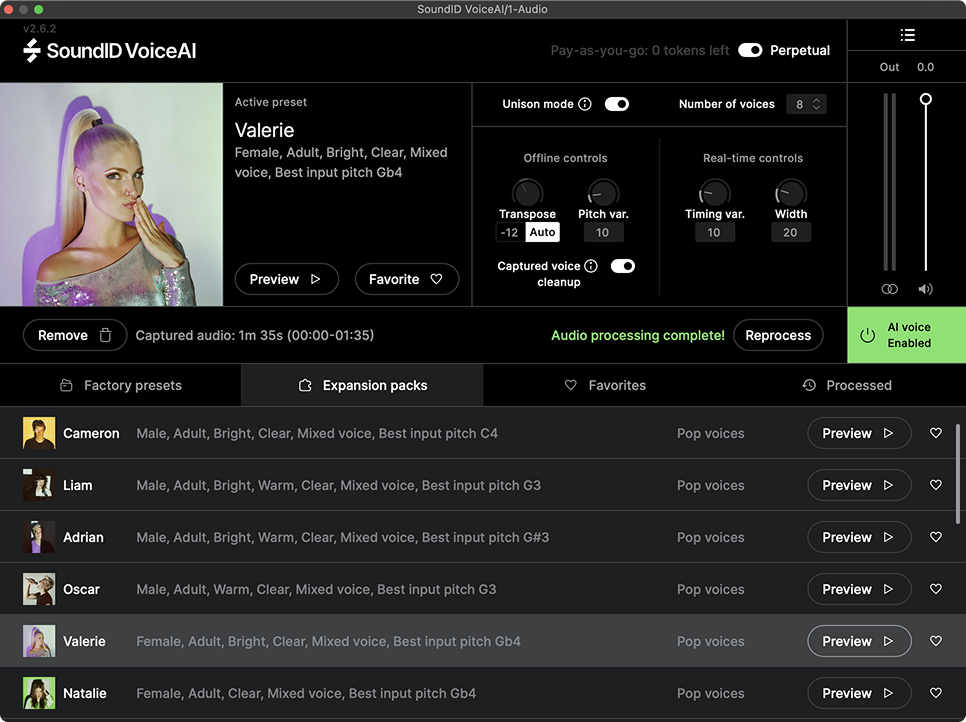This screenshot has height=722, width=966.
Task: Toggle Captured voice cleanup switch
Action: coord(623,266)
